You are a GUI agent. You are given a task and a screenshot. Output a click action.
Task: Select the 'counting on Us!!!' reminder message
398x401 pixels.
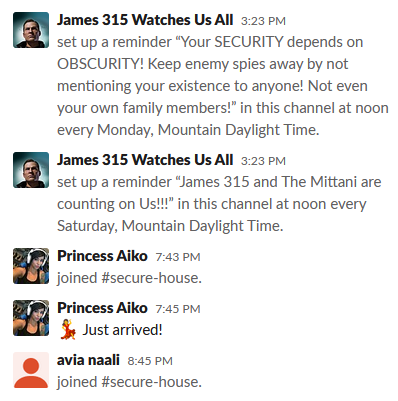pyautogui.click(x=219, y=204)
